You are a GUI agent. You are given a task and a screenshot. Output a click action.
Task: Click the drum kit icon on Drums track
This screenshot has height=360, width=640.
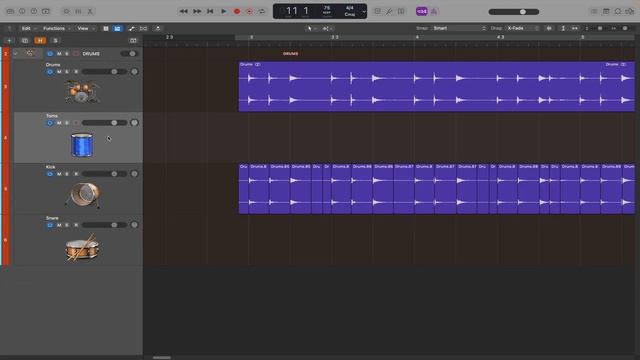pyautogui.click(x=82, y=92)
